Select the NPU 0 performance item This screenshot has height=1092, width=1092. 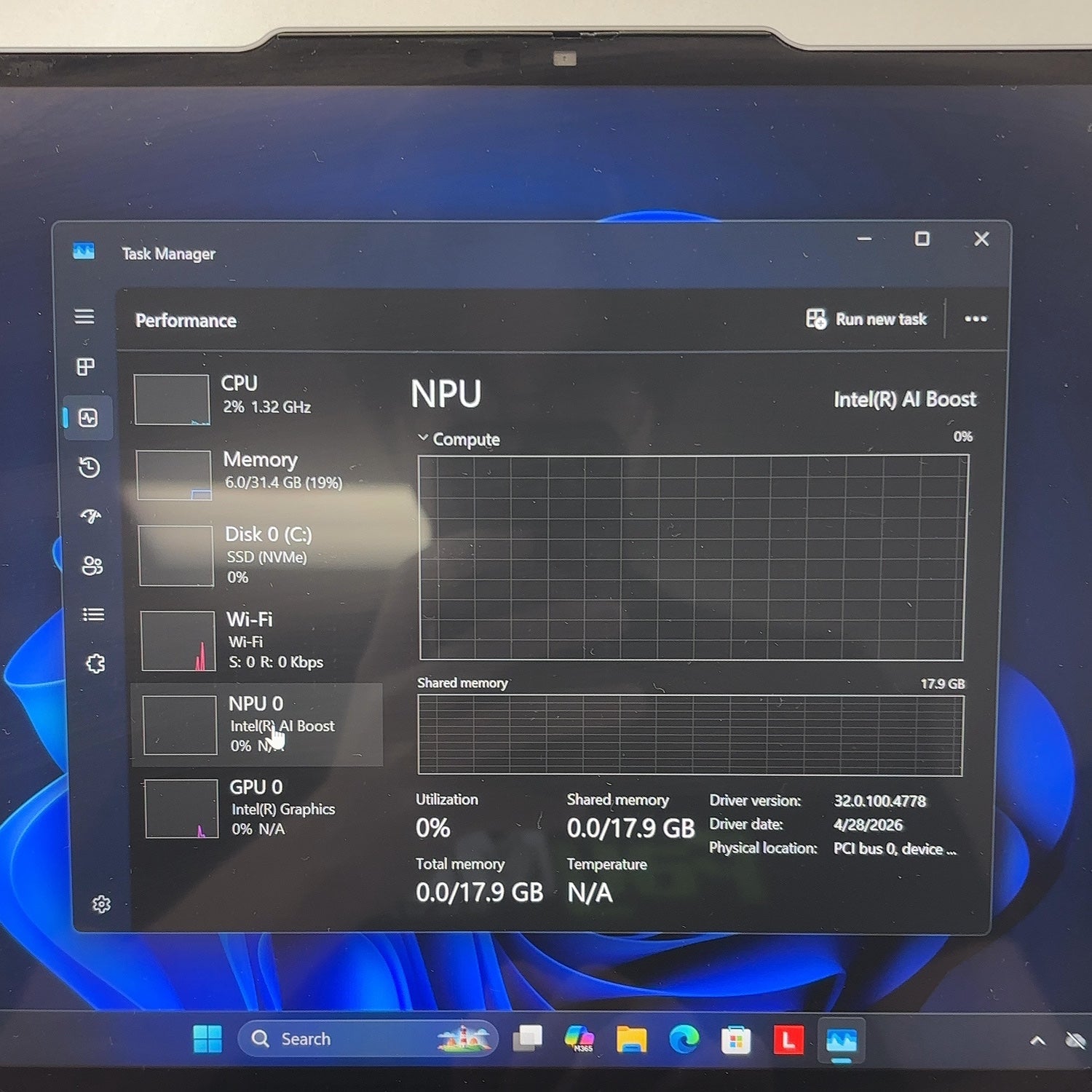click(258, 724)
